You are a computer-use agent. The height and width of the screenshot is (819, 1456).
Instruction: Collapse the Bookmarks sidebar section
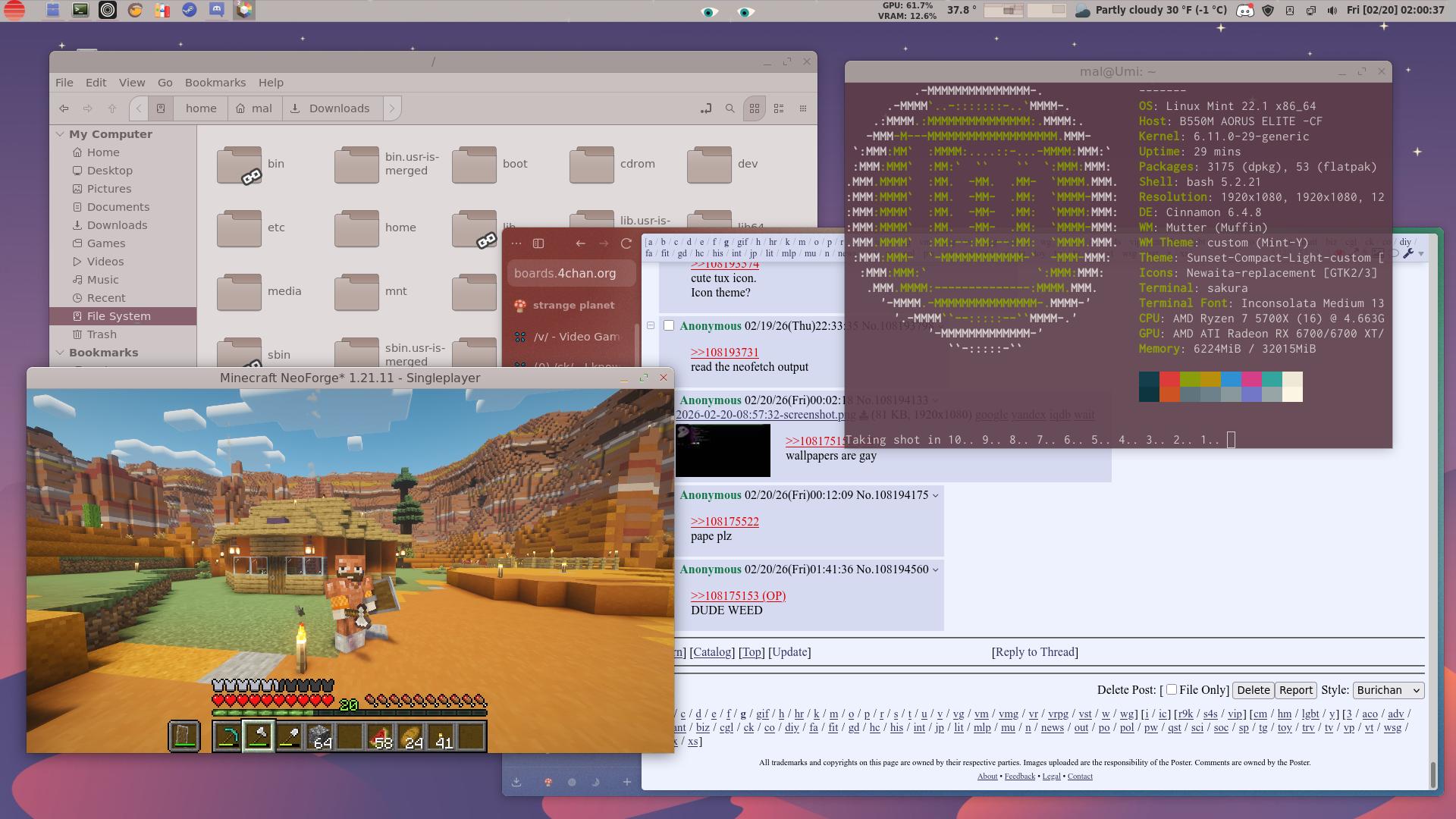point(60,353)
